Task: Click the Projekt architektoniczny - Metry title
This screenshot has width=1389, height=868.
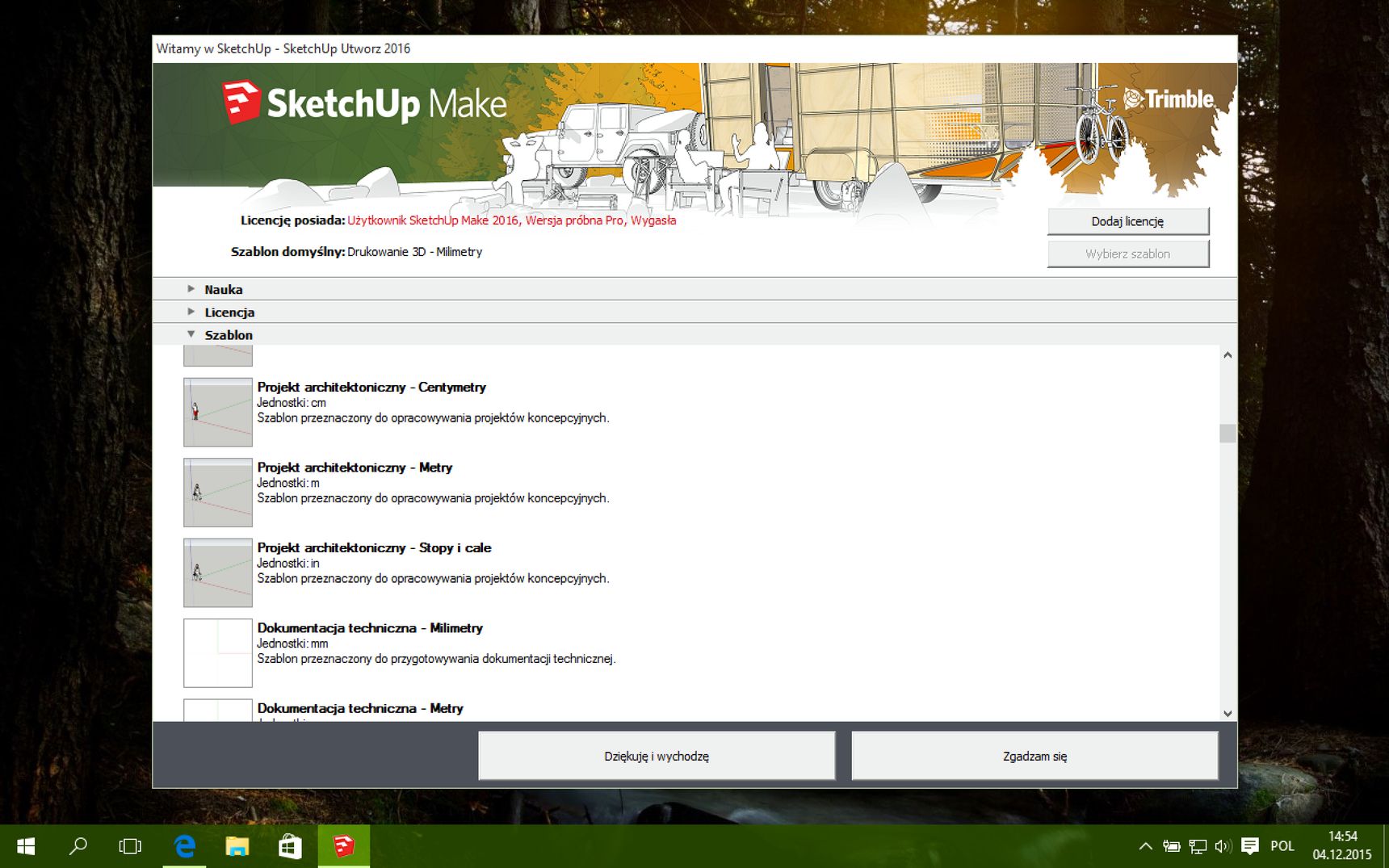Action: 355,467
